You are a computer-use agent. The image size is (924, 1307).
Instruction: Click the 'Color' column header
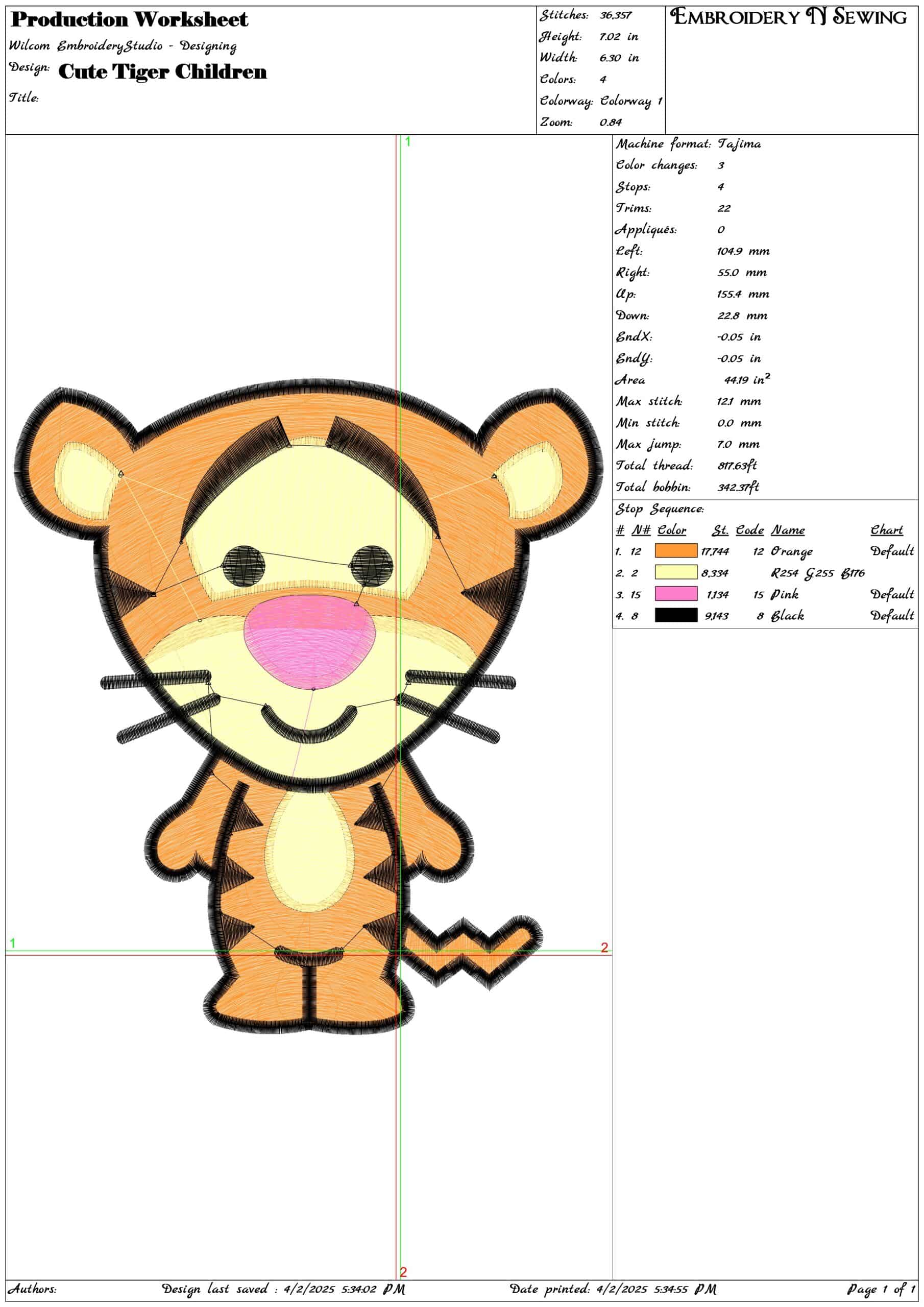pos(672,530)
